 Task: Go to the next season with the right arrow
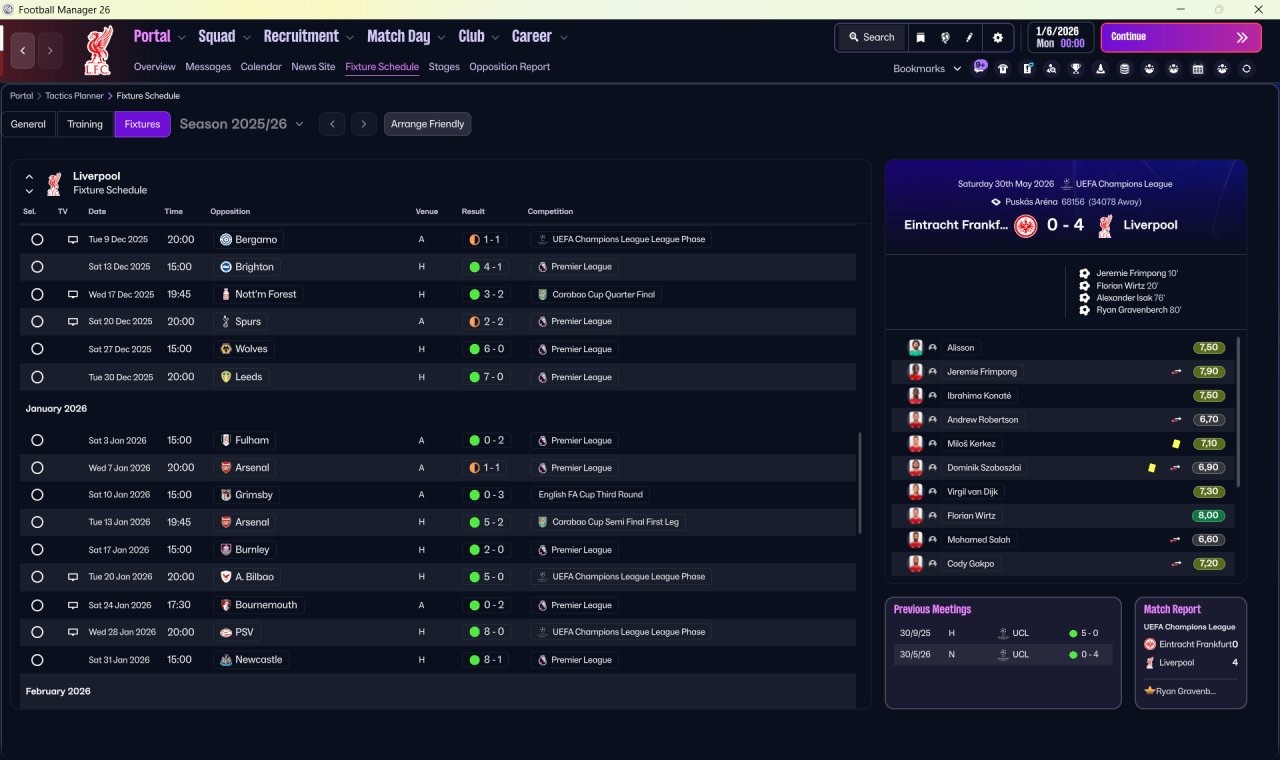coord(364,124)
